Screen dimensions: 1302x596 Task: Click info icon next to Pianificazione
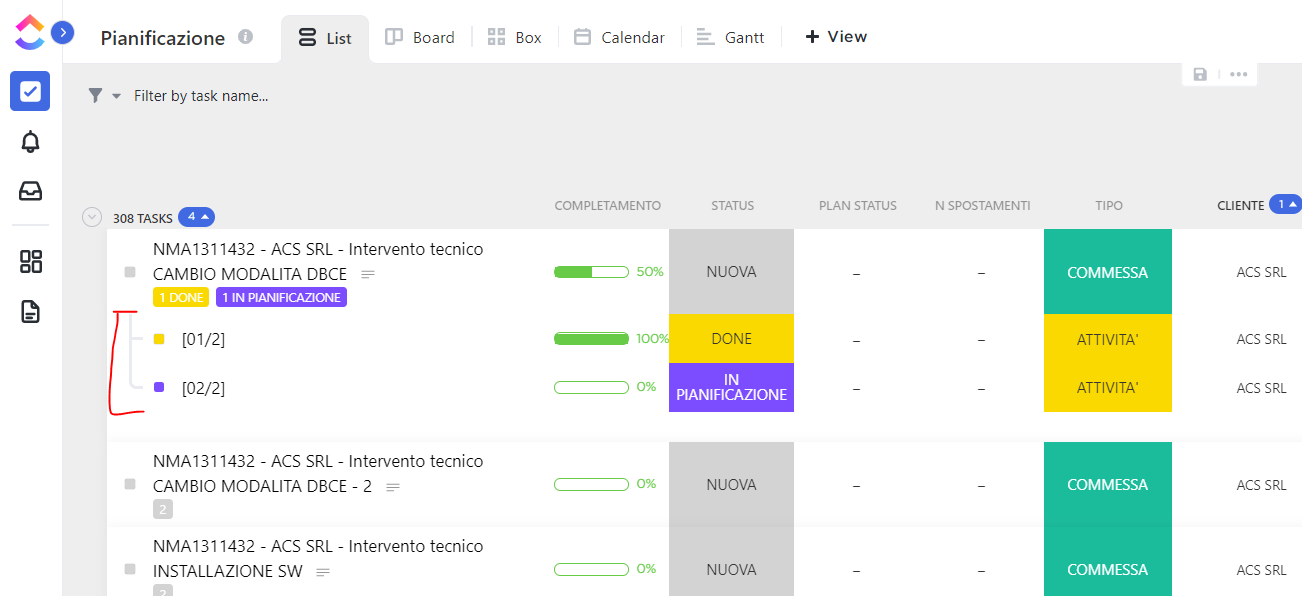click(x=246, y=37)
